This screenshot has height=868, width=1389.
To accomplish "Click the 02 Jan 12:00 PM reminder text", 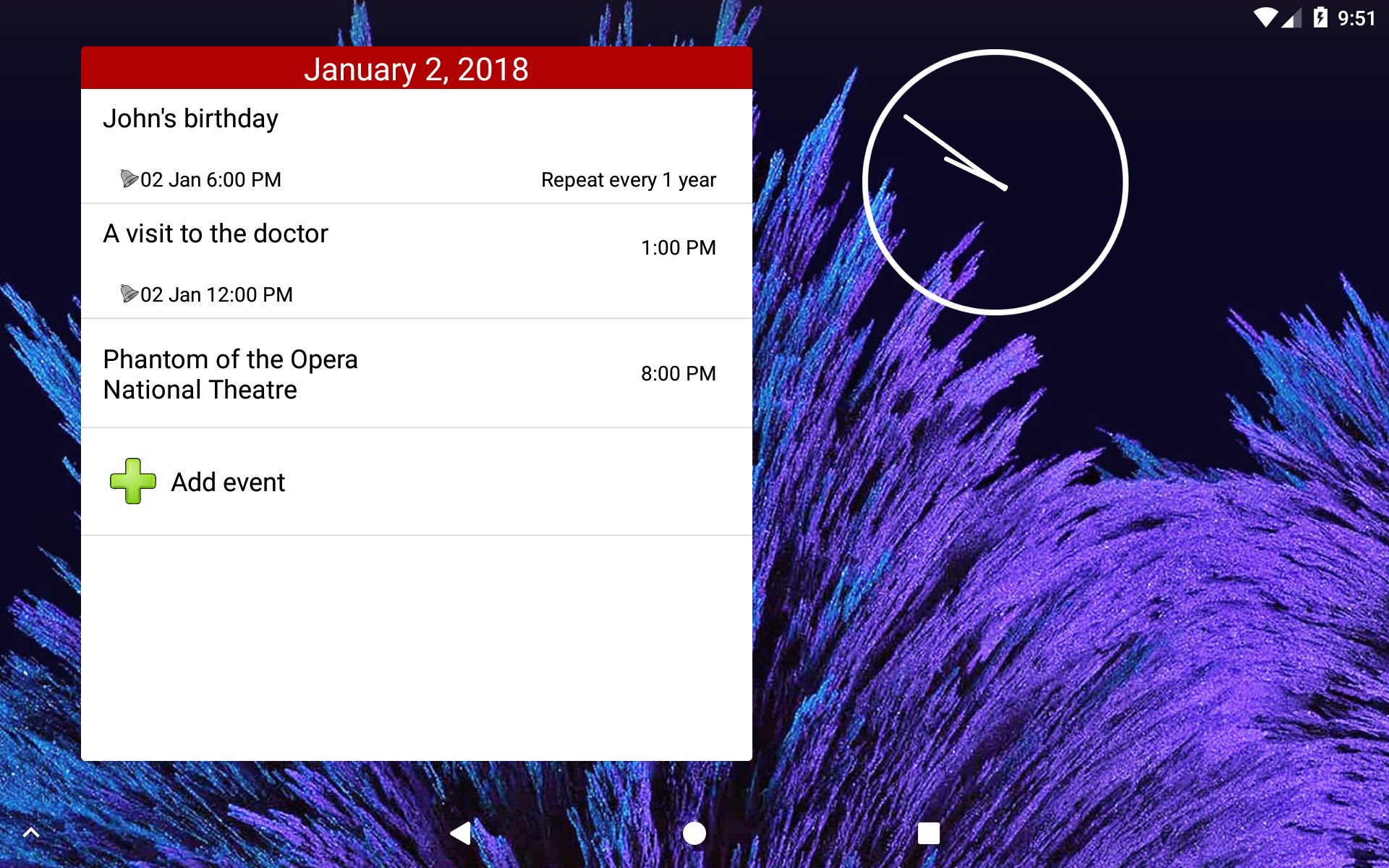I will (216, 294).
